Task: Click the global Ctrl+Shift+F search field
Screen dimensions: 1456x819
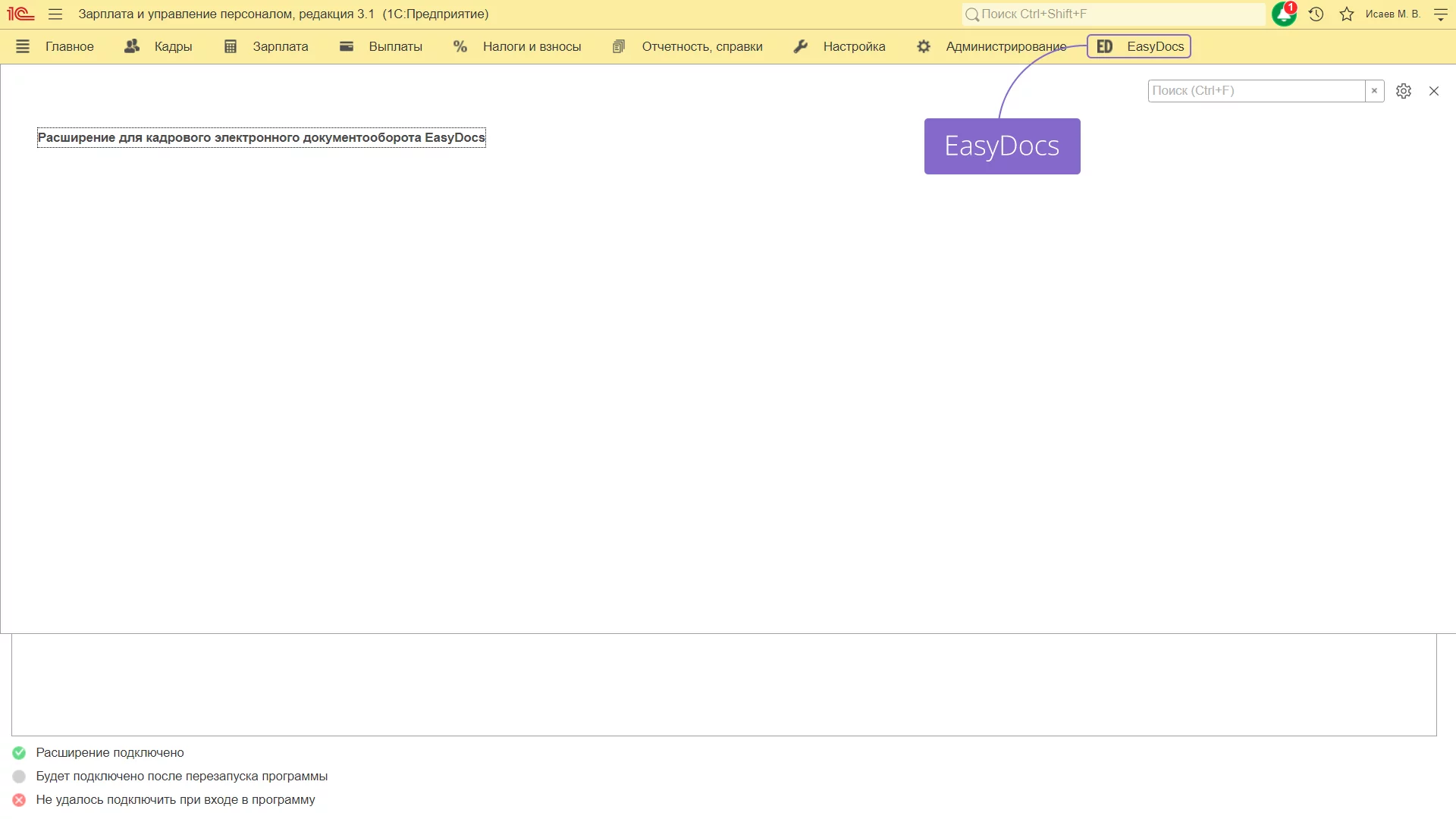Action: pyautogui.click(x=1115, y=14)
